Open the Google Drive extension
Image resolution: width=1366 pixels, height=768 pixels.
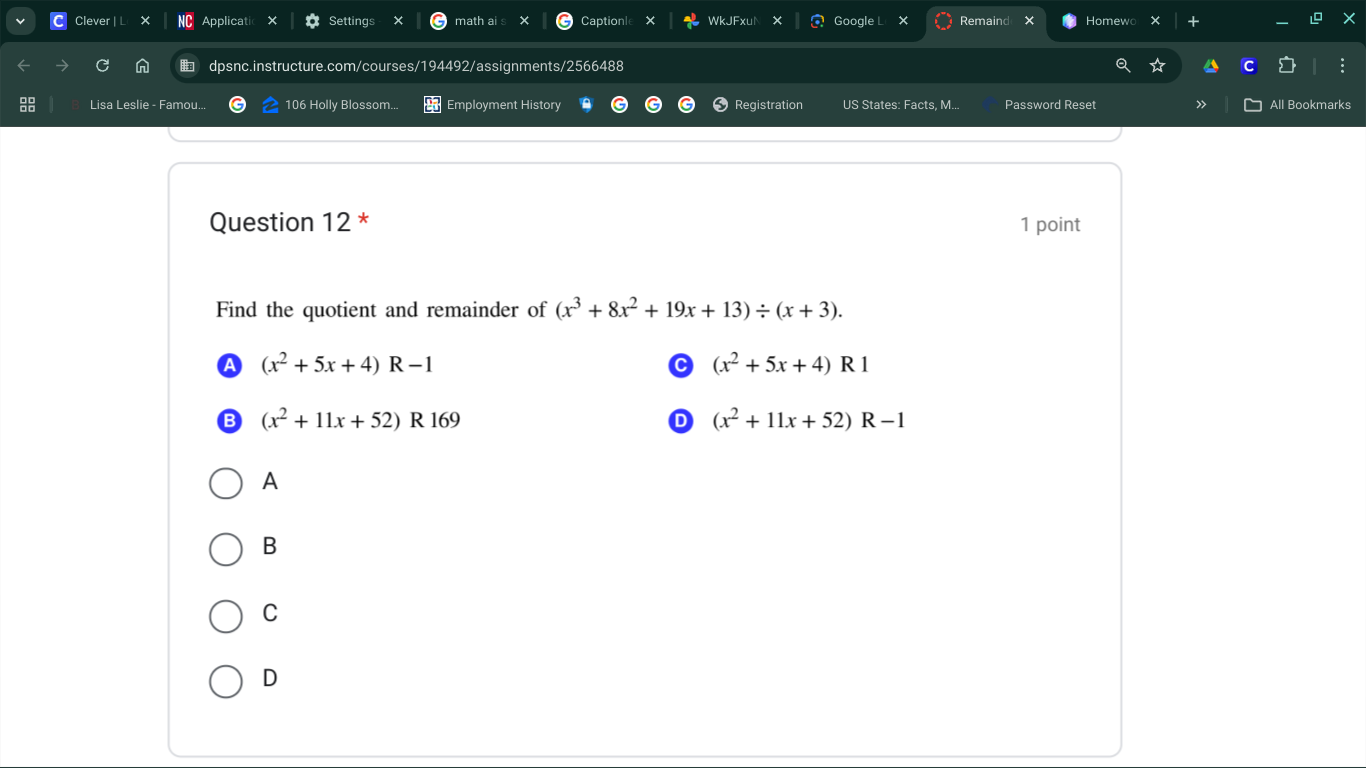click(1211, 66)
